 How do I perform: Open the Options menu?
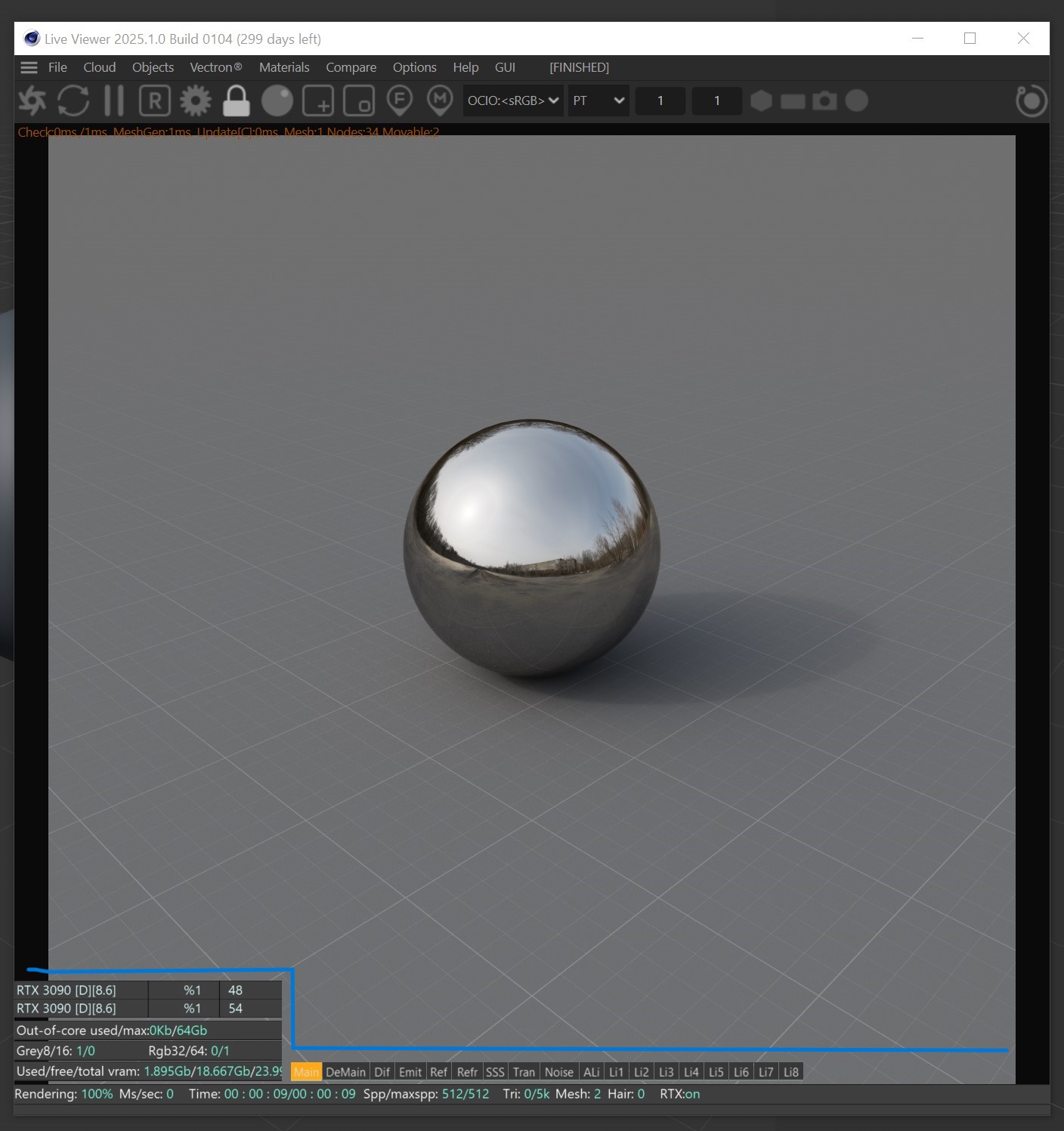tap(415, 67)
